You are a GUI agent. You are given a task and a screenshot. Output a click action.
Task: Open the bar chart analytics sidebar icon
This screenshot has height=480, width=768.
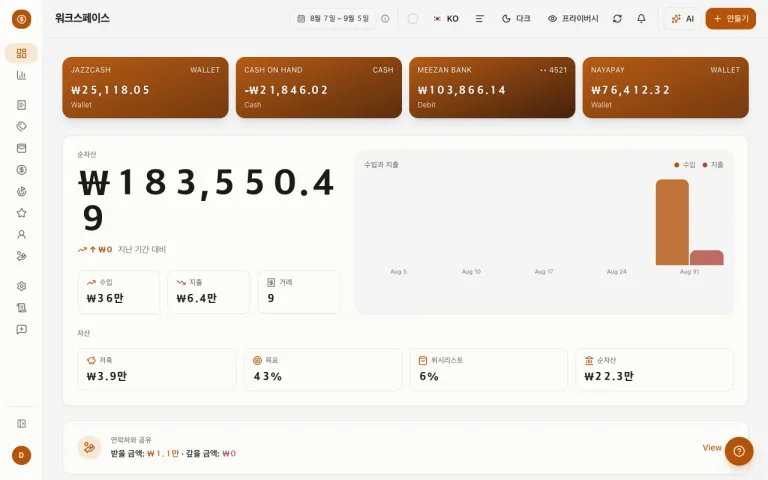click(21, 75)
